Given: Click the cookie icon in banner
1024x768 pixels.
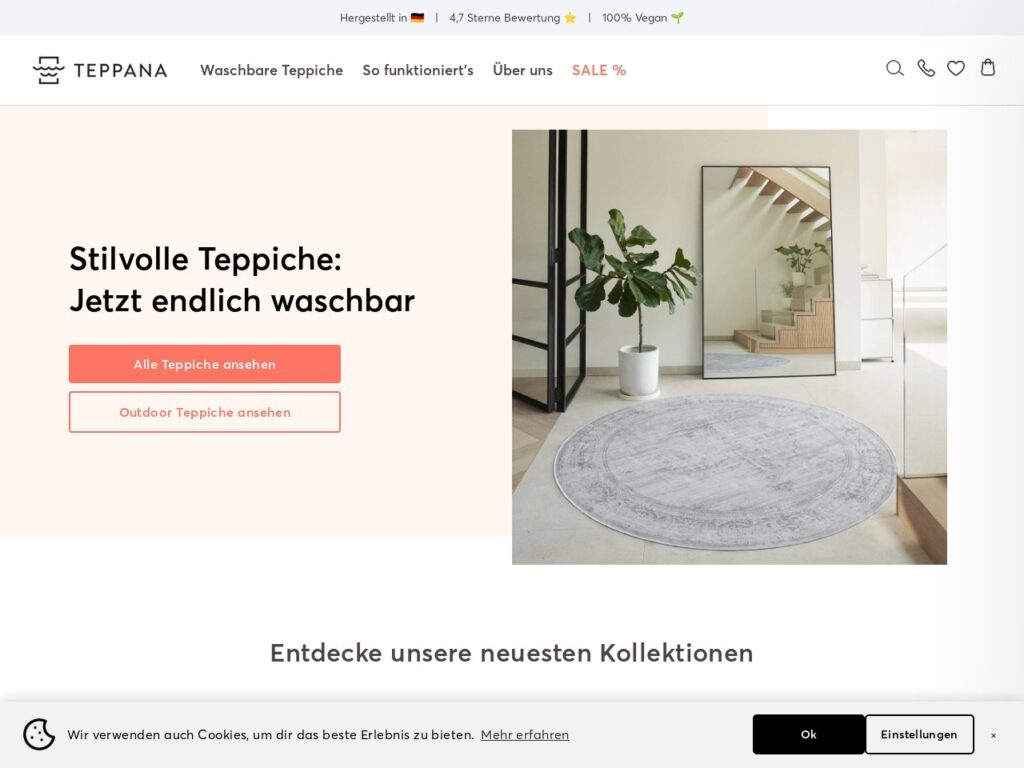Looking at the screenshot, I should 39,734.
